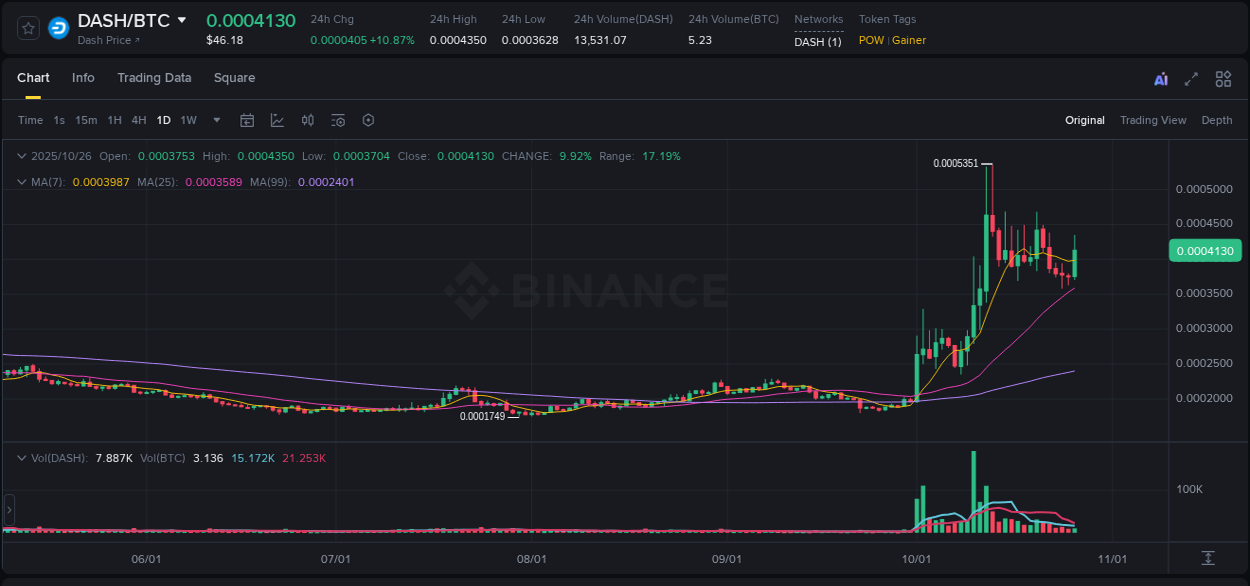
Task: Select the 4H timeframe
Action: coord(138,120)
